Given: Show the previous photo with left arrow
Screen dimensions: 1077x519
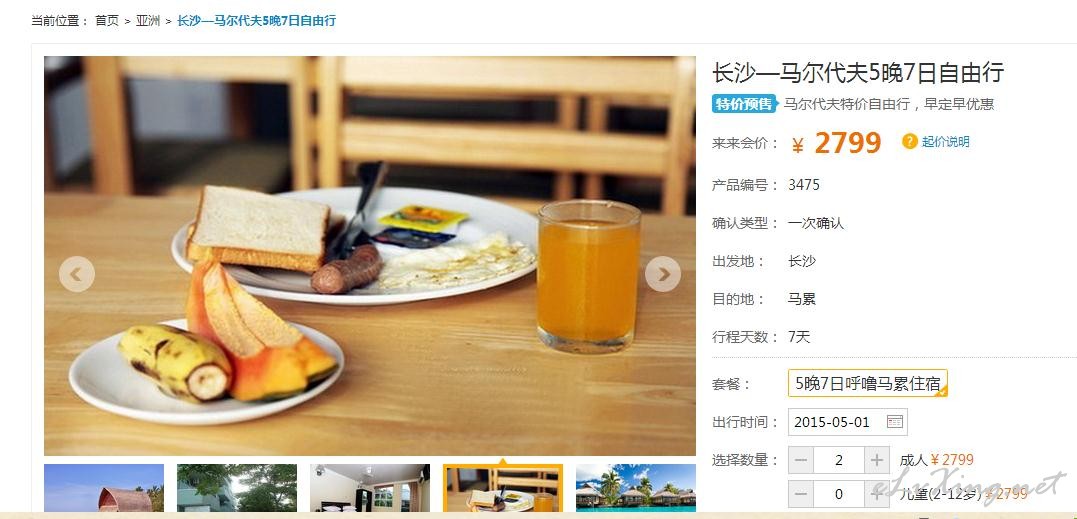Looking at the screenshot, I should pos(77,274).
